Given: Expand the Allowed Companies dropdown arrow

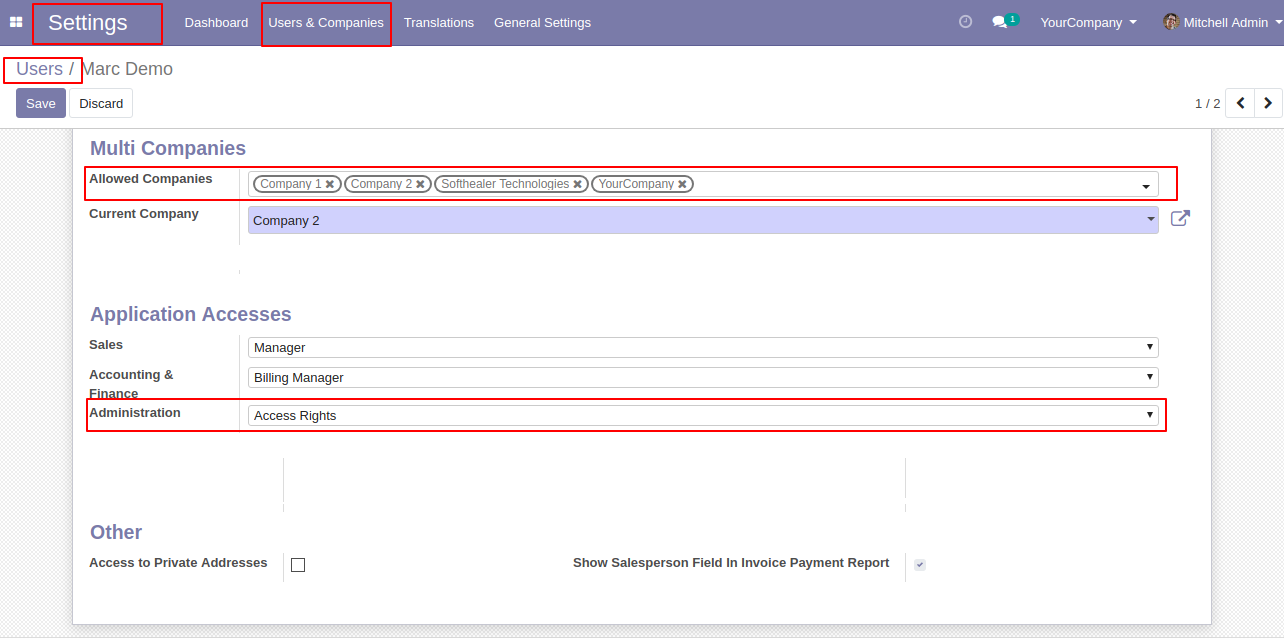Looking at the screenshot, I should click(1145, 187).
